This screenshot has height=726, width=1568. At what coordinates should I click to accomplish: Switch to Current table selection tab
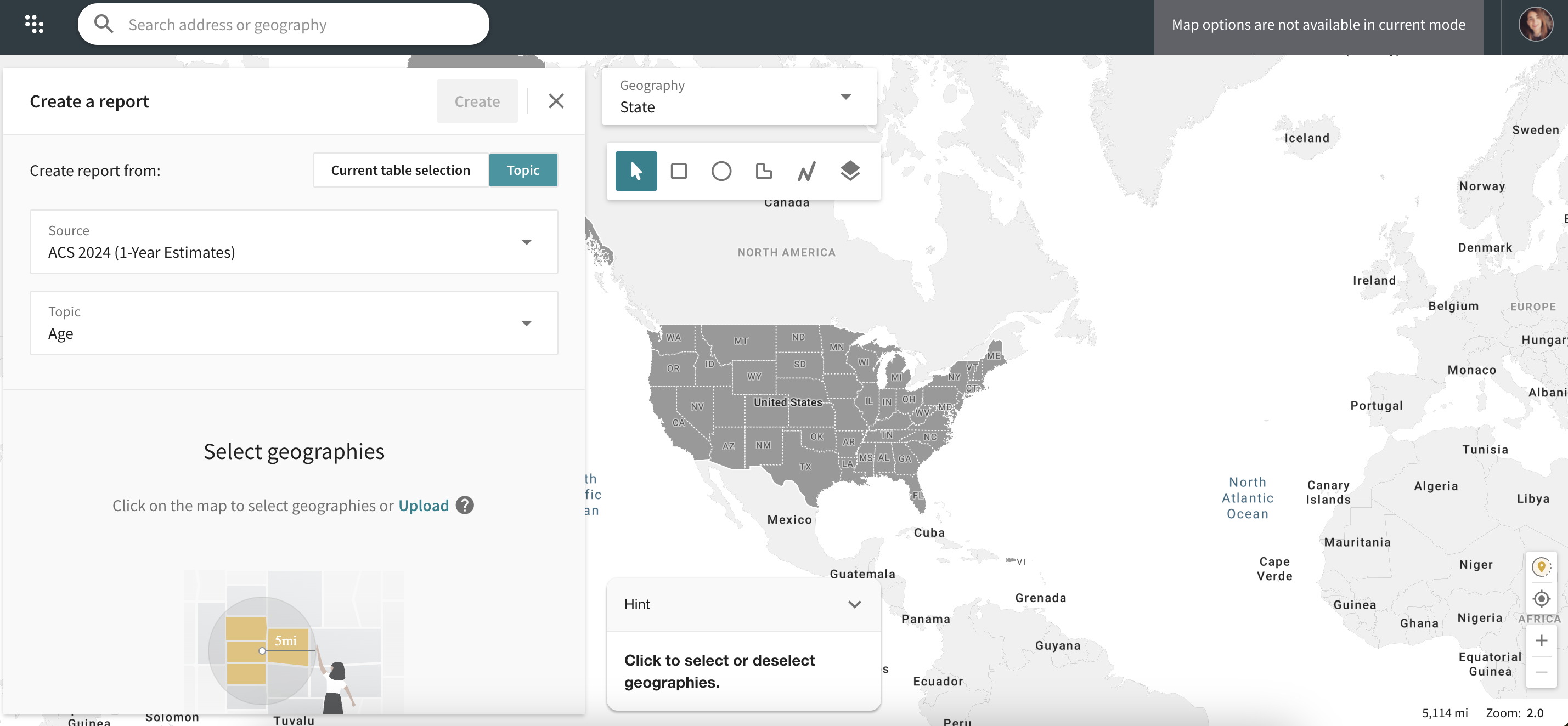point(400,170)
